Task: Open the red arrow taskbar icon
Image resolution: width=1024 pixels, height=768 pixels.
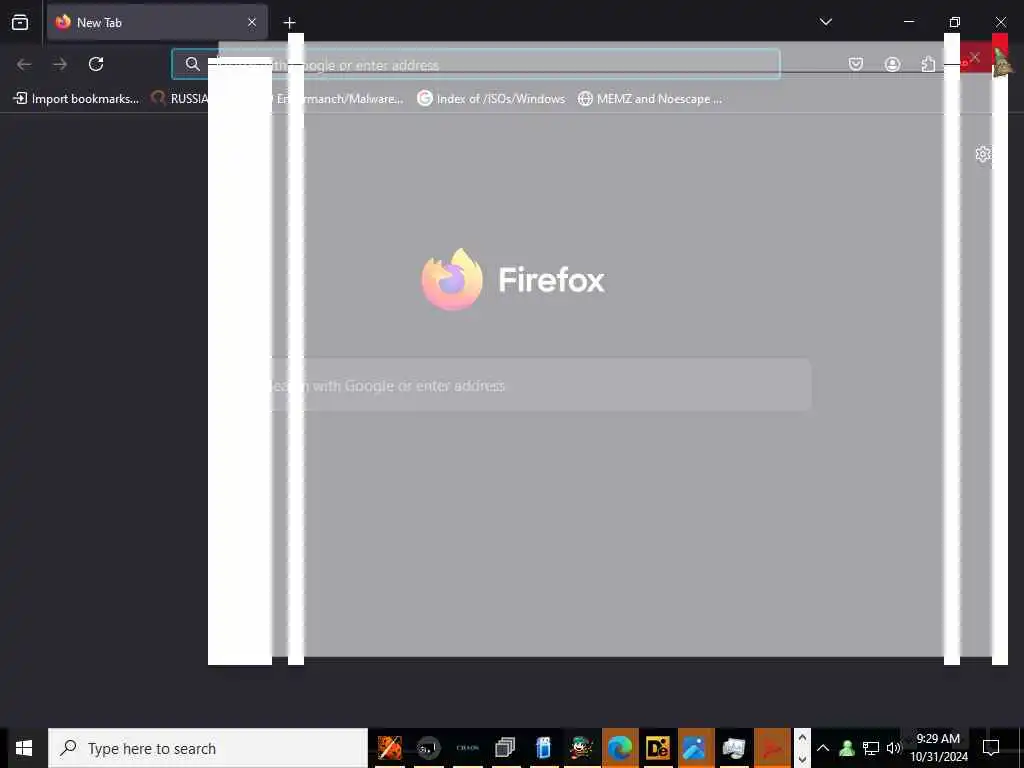Action: [772, 748]
